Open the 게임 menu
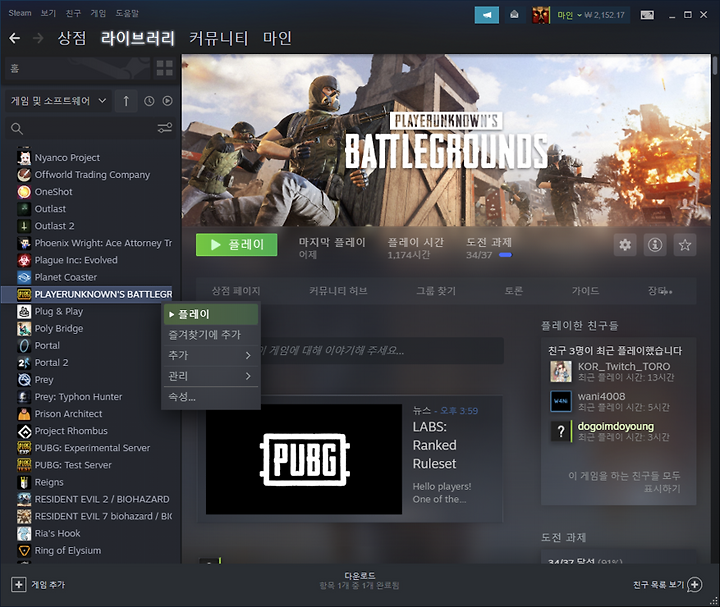This screenshot has height=607, width=720. click(98, 13)
